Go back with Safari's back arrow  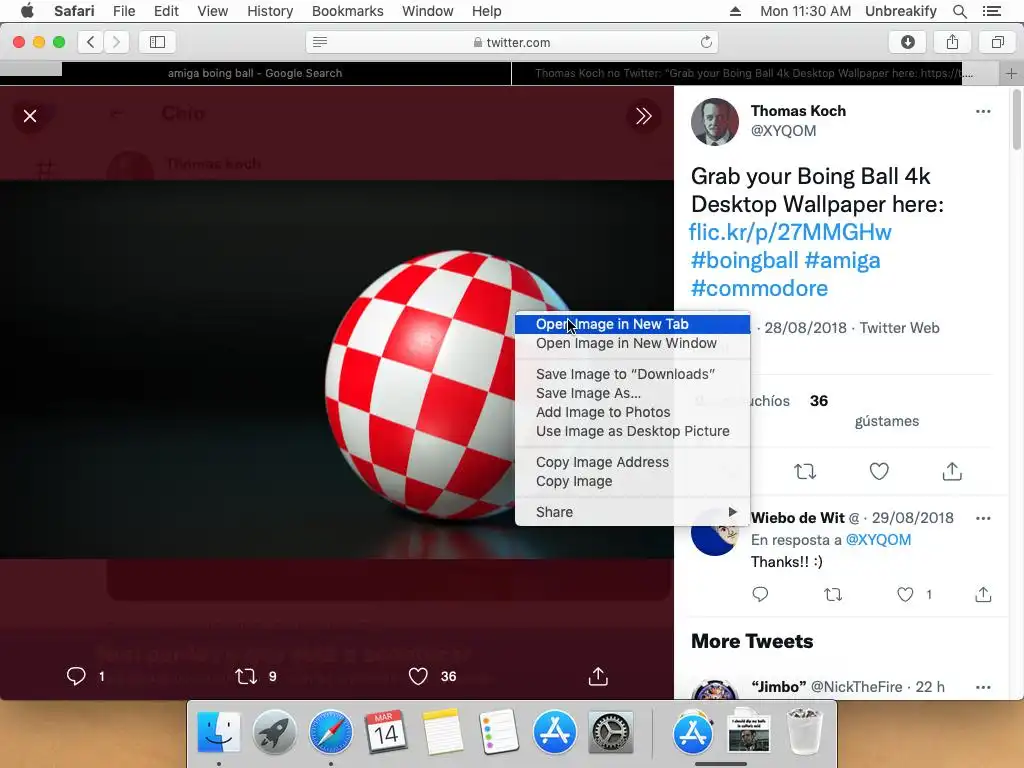coord(91,42)
